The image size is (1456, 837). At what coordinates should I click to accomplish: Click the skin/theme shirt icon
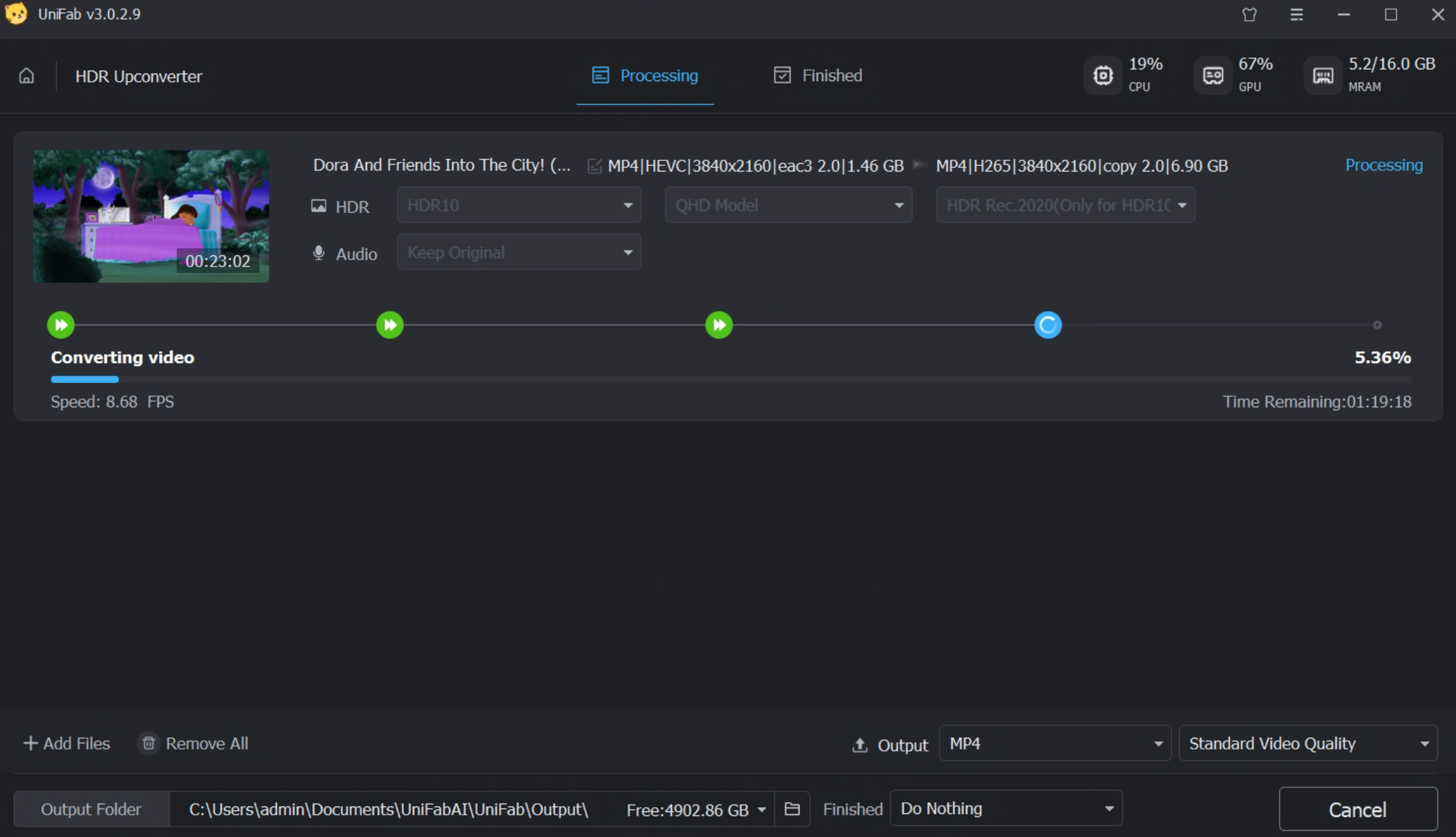click(1249, 15)
